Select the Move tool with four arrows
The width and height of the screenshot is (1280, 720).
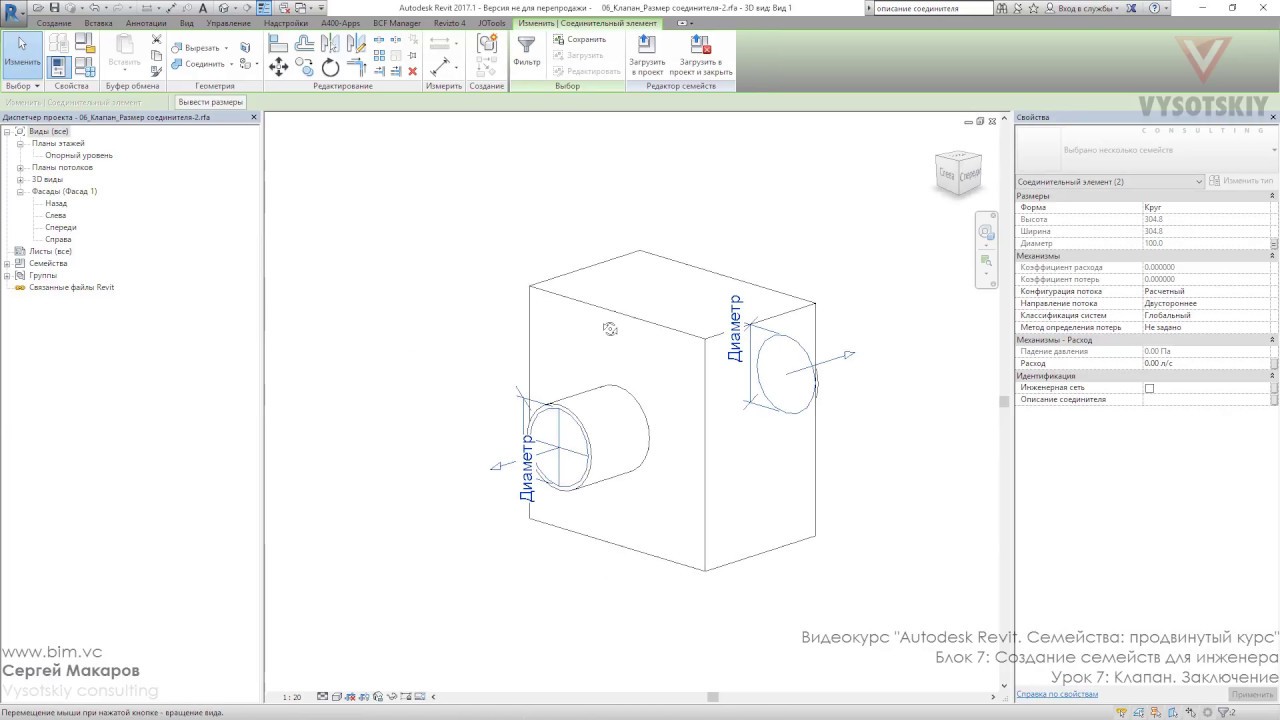279,67
